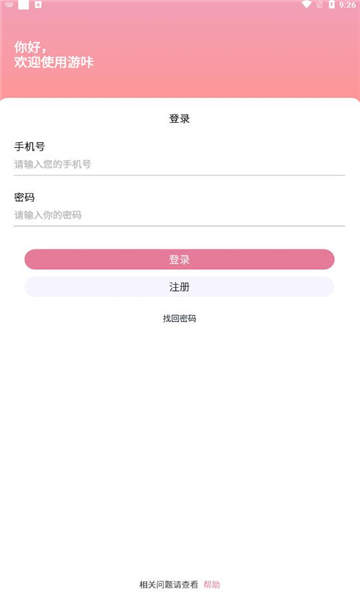Tap the 密码 field label
This screenshot has width=360, height=600.
(24, 197)
